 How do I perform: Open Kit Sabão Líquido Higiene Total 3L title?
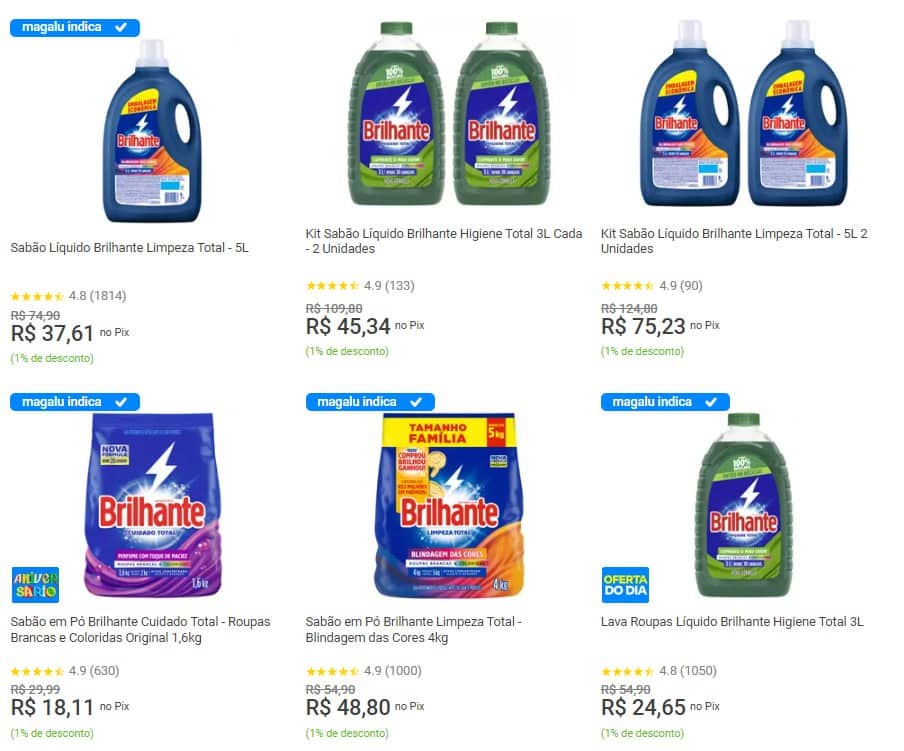pyautogui.click(x=444, y=241)
